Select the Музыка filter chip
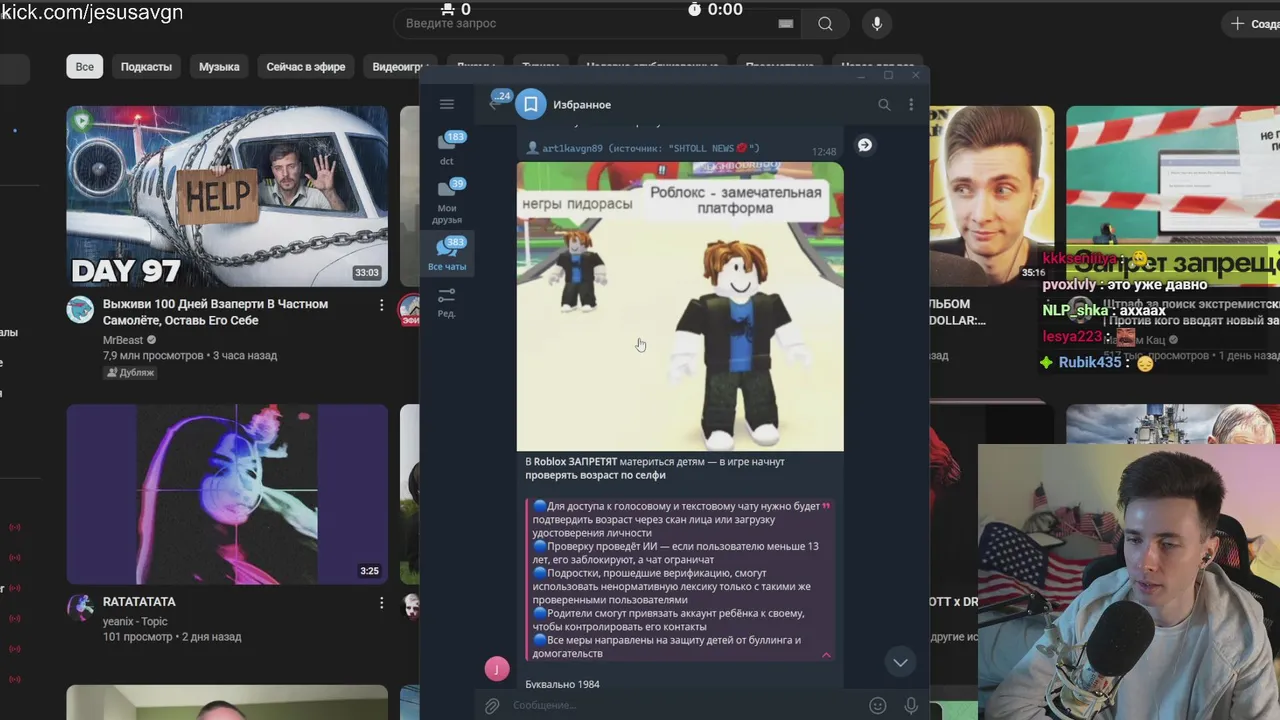This screenshot has width=1280, height=720. point(219,67)
